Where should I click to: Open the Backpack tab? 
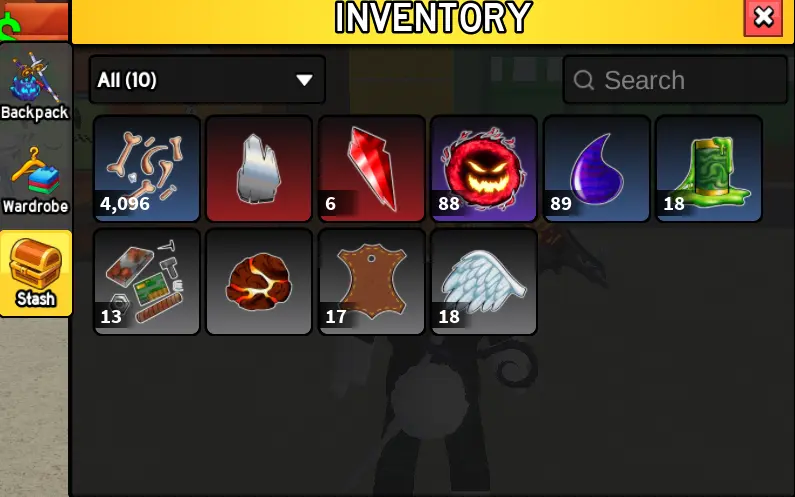[35, 86]
